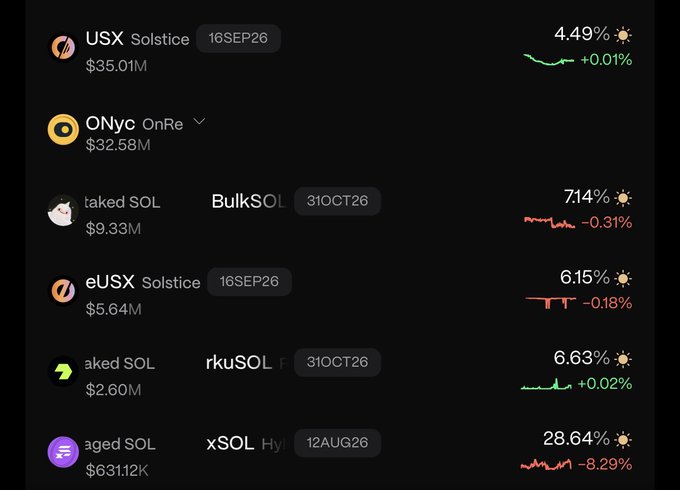Click the purple xSOL token logo

[x=63, y=452]
